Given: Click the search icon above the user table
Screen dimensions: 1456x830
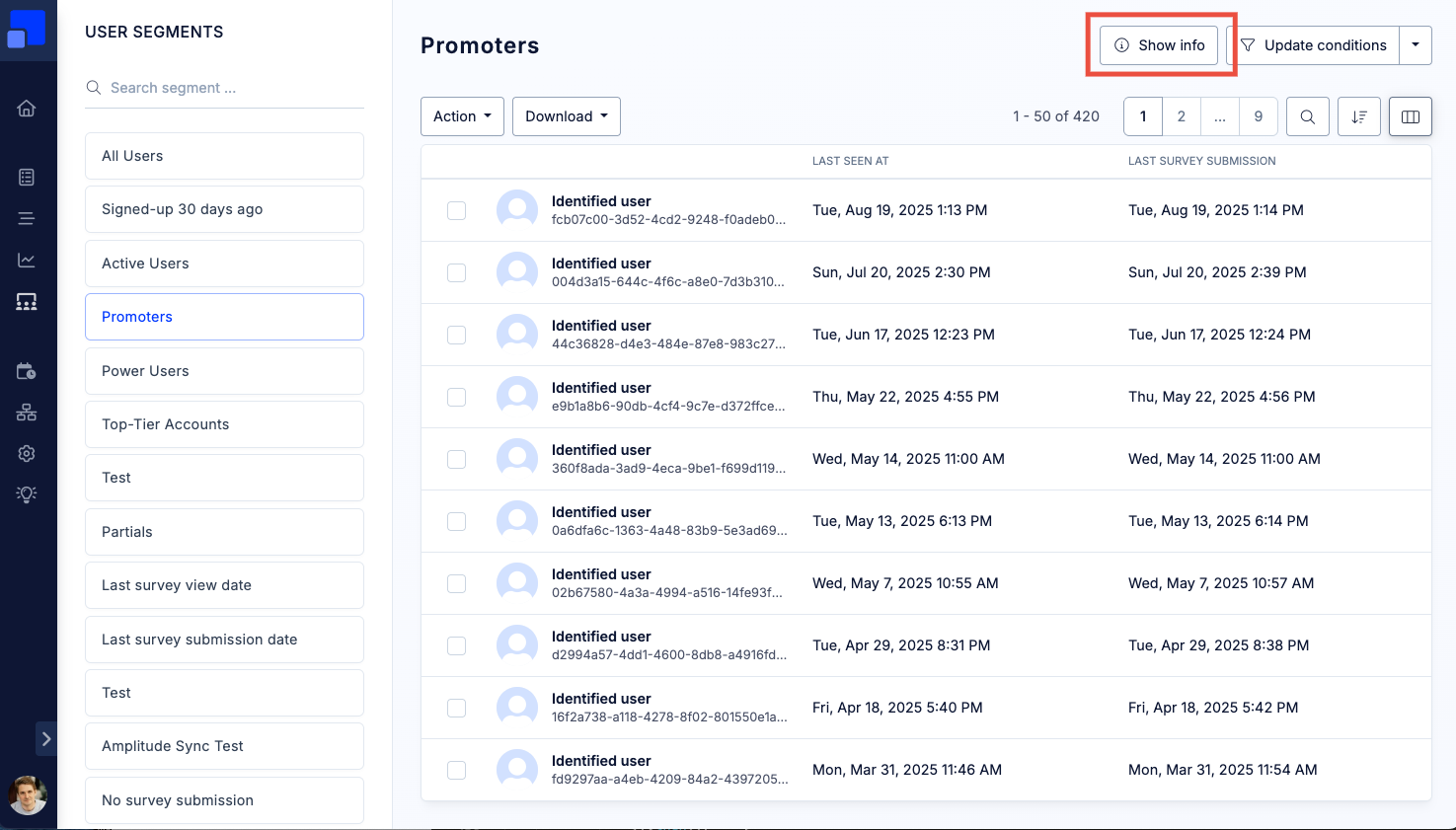Looking at the screenshot, I should [1307, 116].
